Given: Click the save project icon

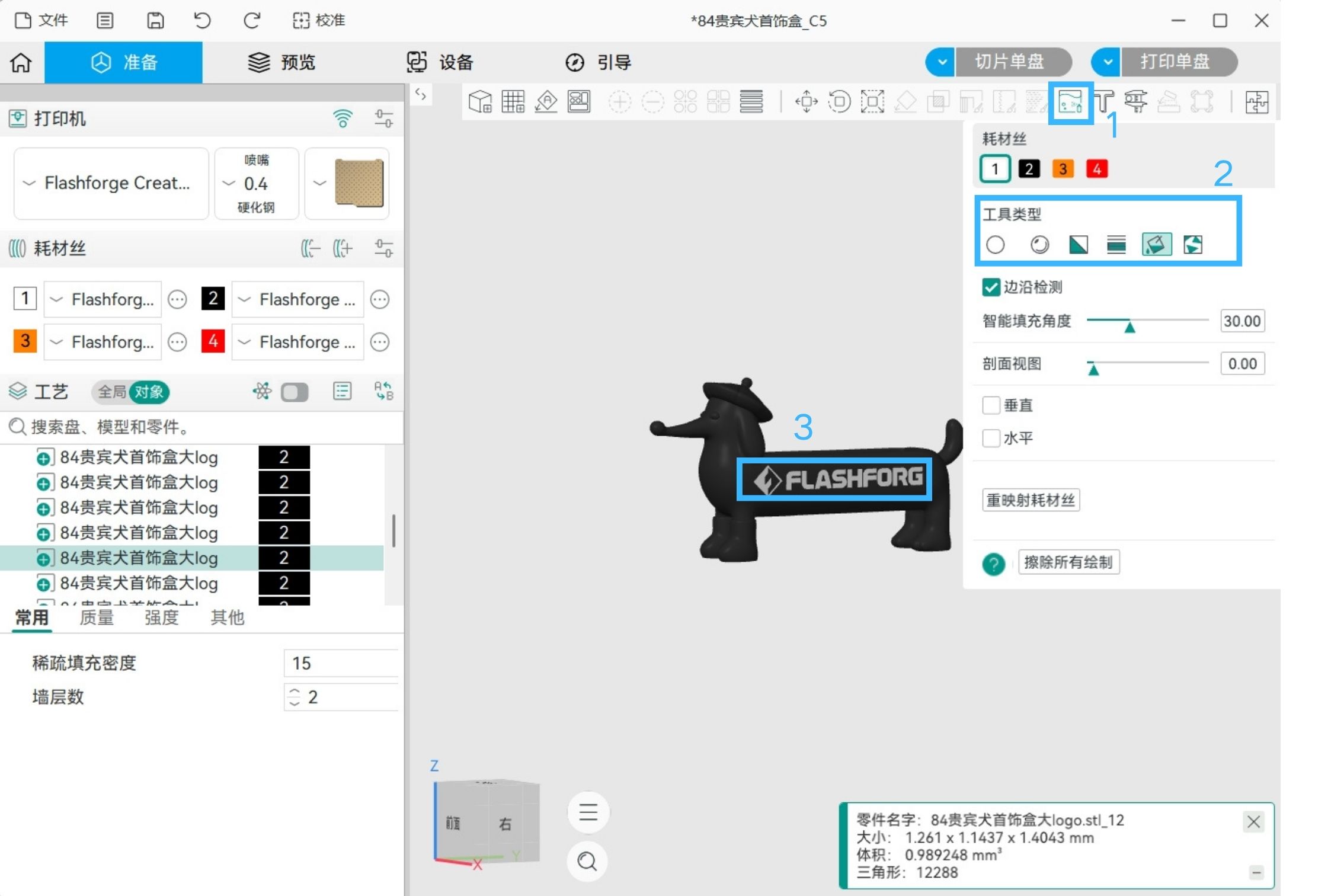Looking at the screenshot, I should coord(155,21).
